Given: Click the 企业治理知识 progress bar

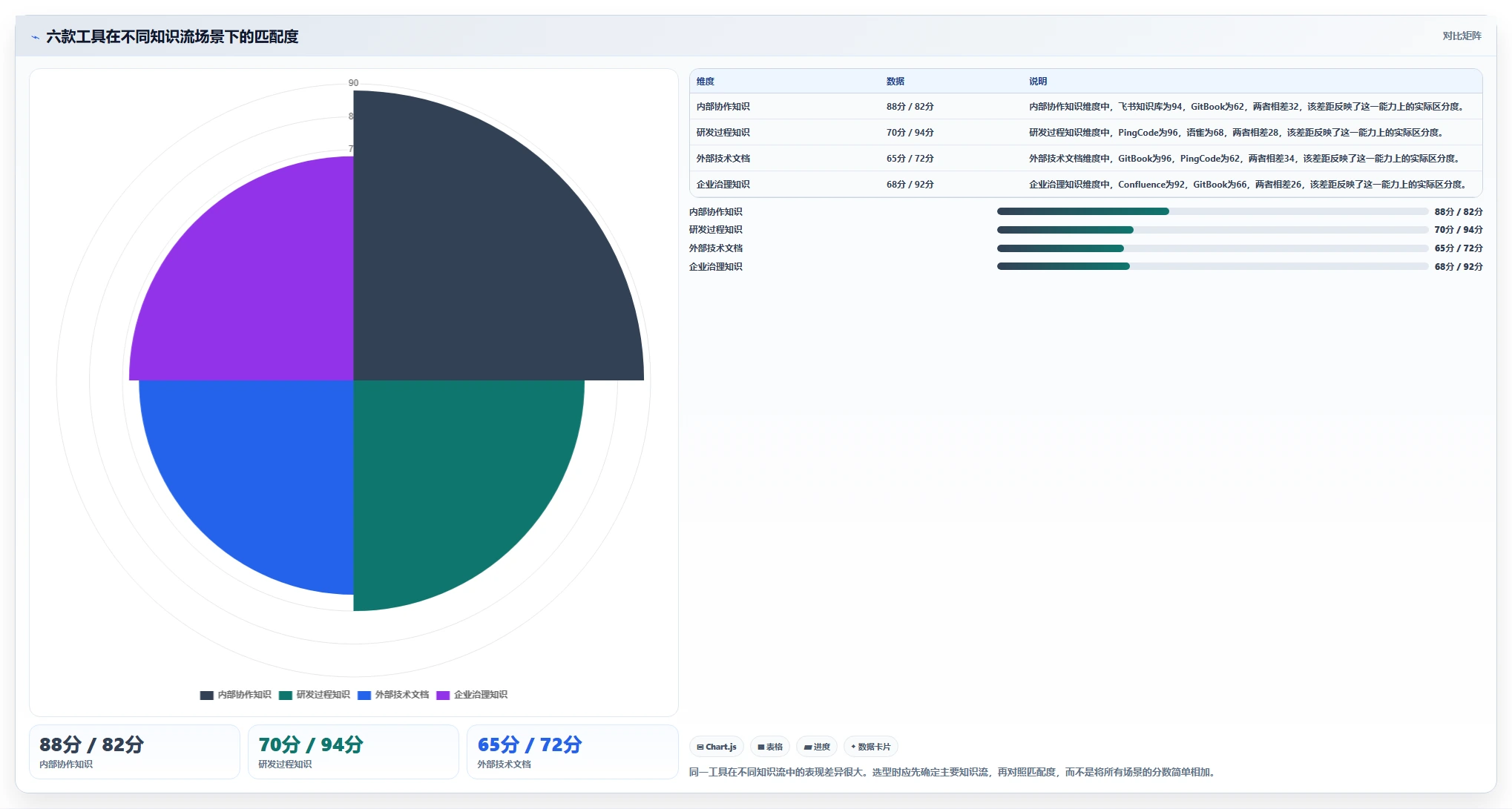Looking at the screenshot, I should click(x=1212, y=267).
